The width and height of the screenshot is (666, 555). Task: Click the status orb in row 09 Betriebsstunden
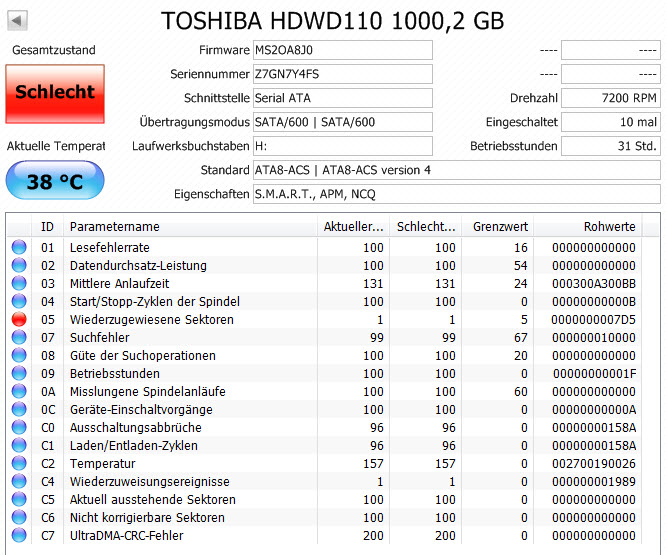(x=19, y=373)
